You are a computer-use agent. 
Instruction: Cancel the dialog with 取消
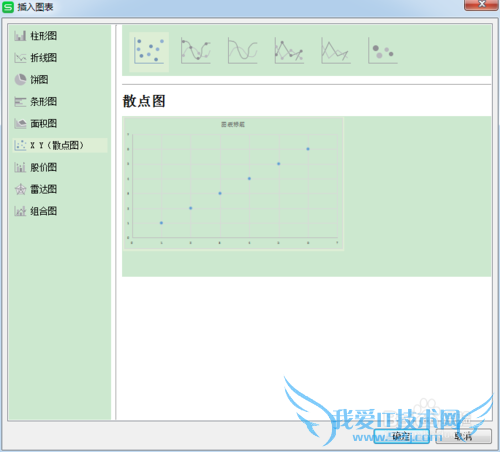(463, 436)
